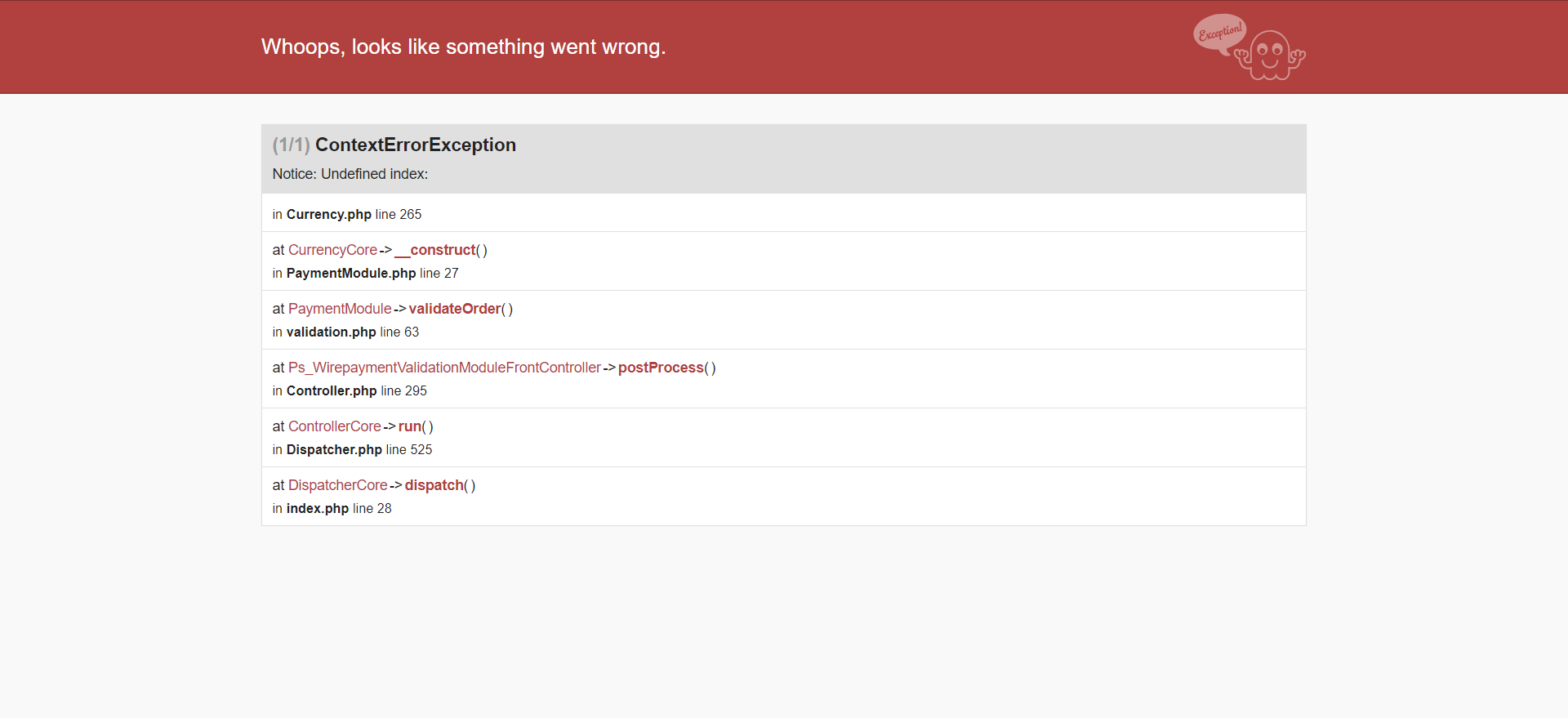Open the CurrencyCore class link
The width and height of the screenshot is (1568, 718).
click(x=332, y=250)
